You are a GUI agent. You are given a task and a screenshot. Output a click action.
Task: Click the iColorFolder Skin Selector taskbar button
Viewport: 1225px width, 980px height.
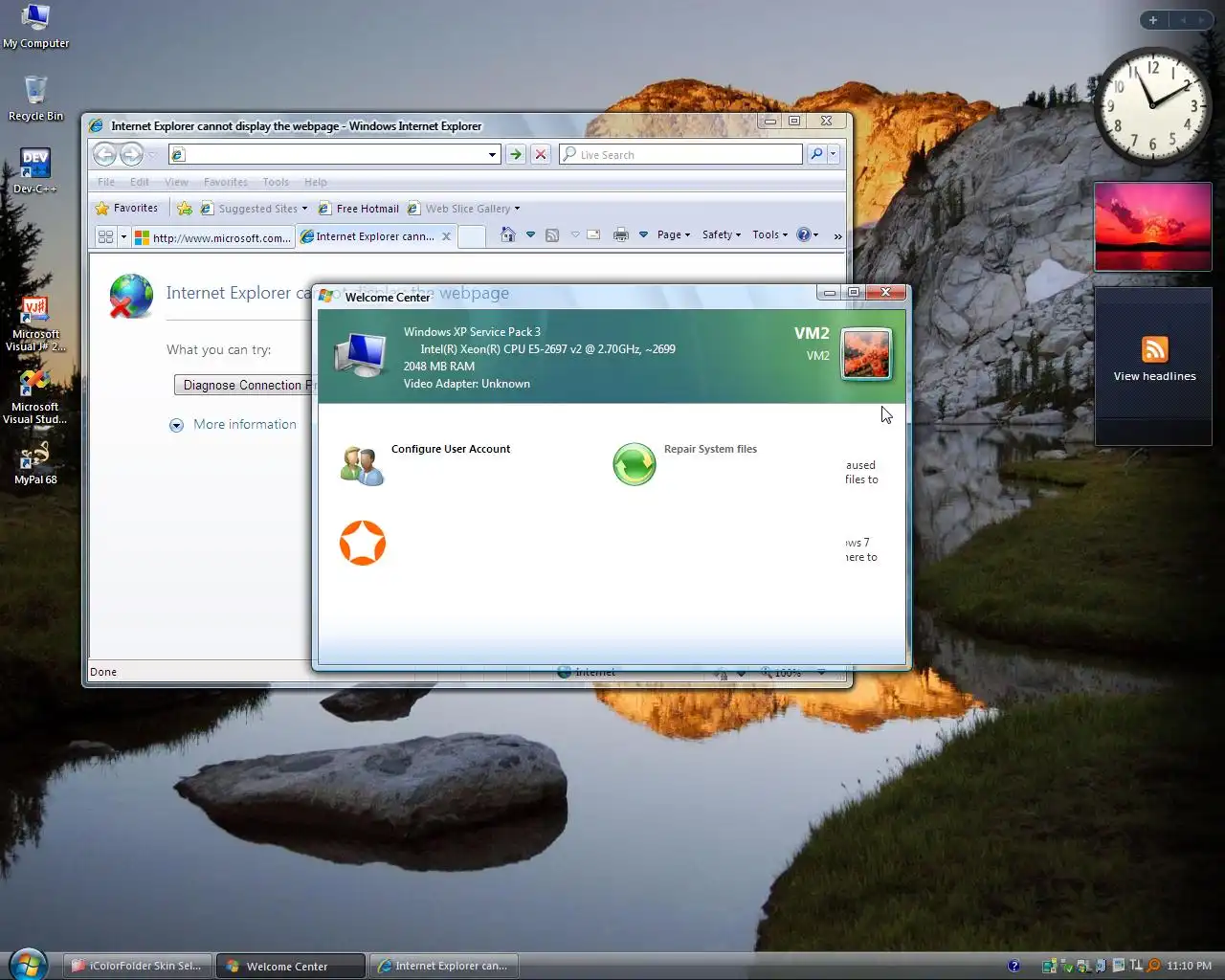tap(139, 966)
